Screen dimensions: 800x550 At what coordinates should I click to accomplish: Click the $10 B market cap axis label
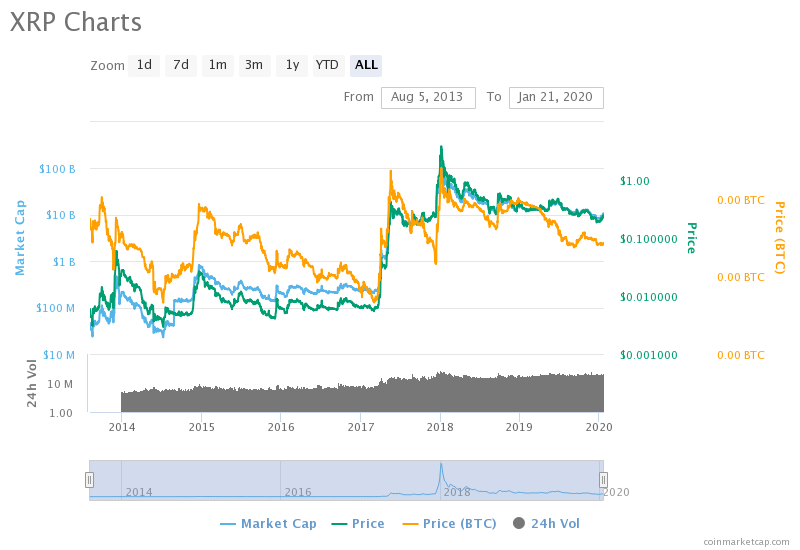(61, 215)
